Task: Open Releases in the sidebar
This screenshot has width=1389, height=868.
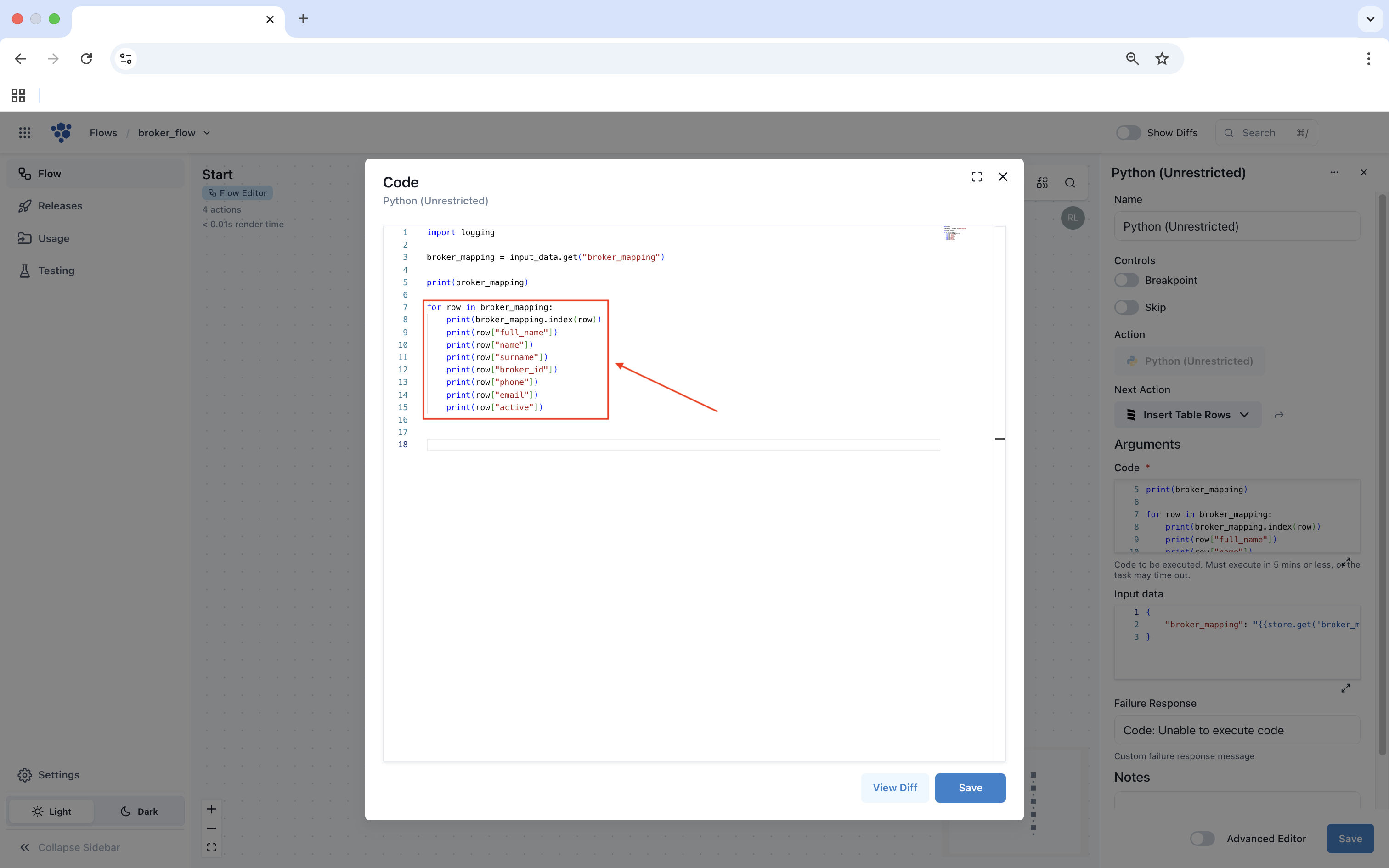Action: coord(95,206)
